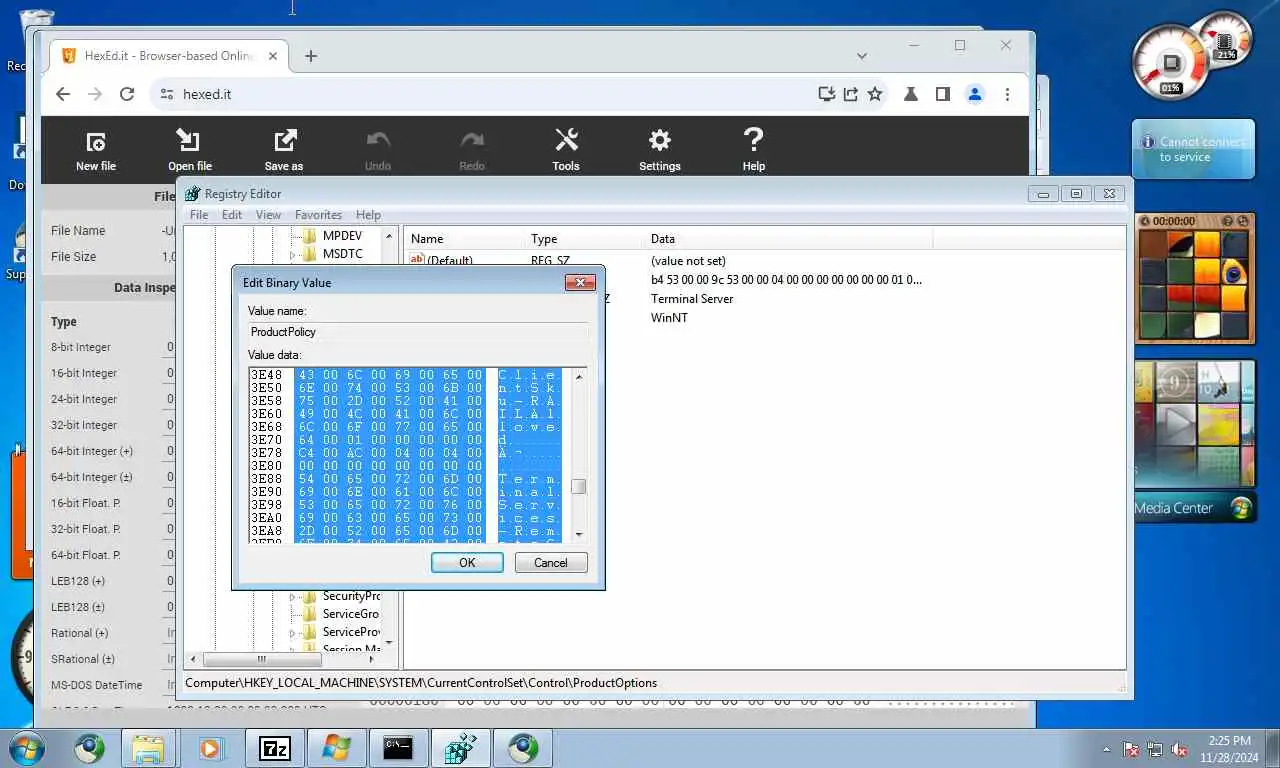1280x768 pixels.
Task: Open the Command Prompt taskbar icon
Action: (398, 748)
